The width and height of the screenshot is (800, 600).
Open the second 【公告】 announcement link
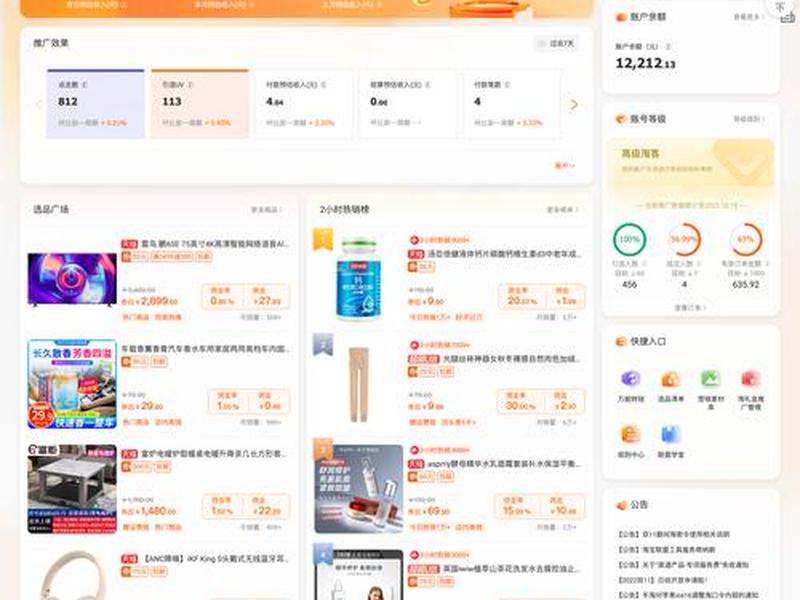click(x=666, y=549)
